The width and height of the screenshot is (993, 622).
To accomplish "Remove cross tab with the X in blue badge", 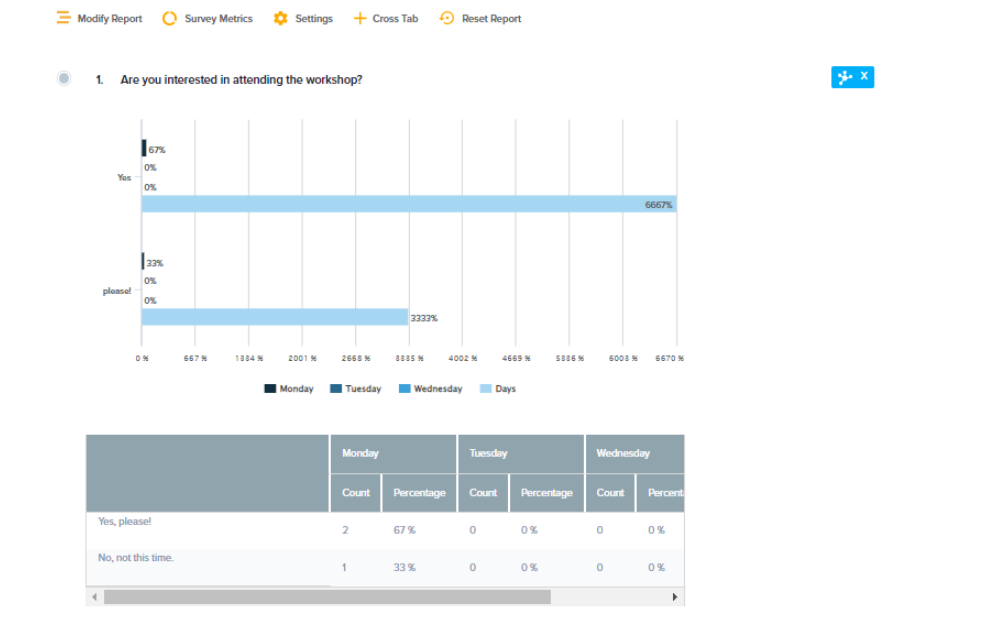I will (x=864, y=76).
